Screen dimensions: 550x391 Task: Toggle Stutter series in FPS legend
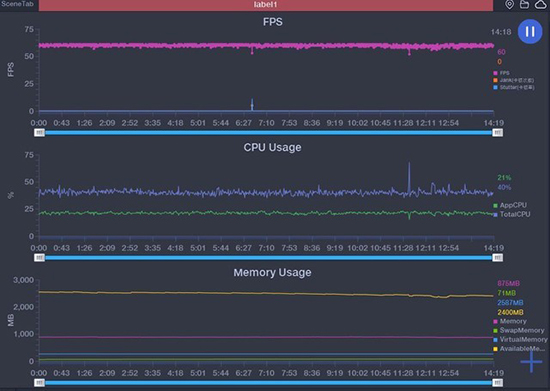[x=514, y=87]
